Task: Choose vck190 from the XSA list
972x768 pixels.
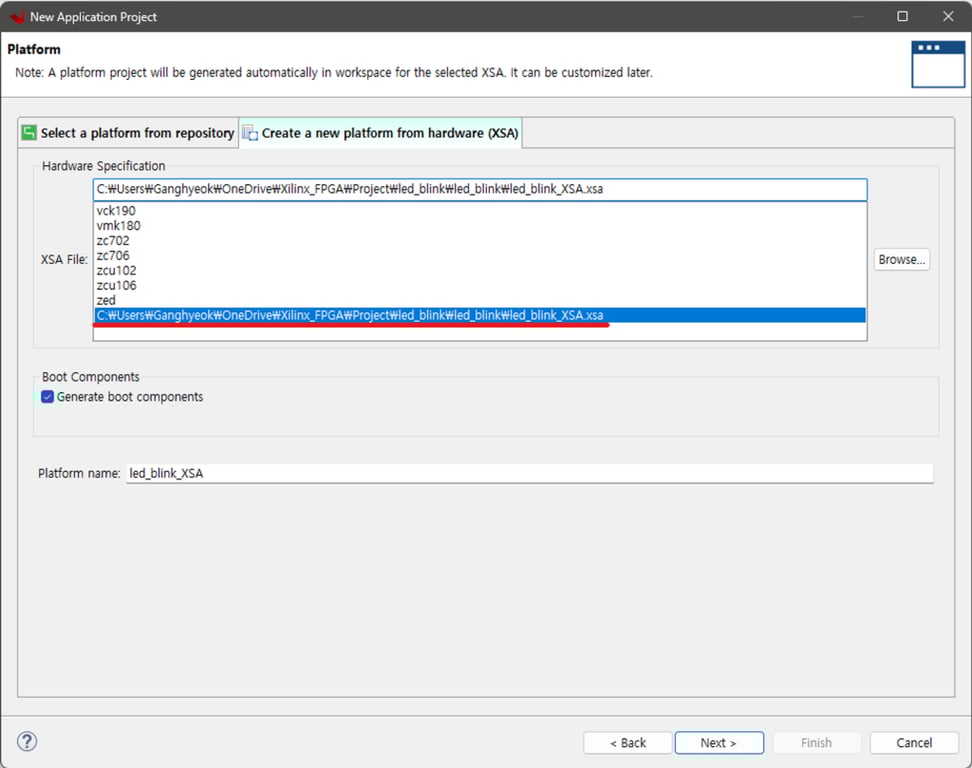Action: (479, 211)
